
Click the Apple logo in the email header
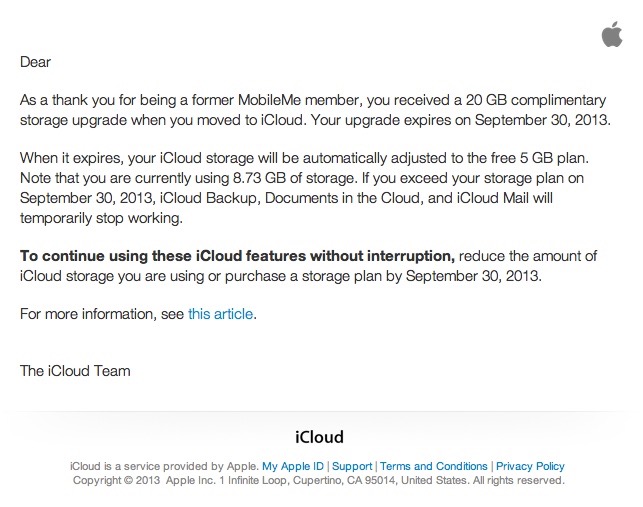pos(612,34)
